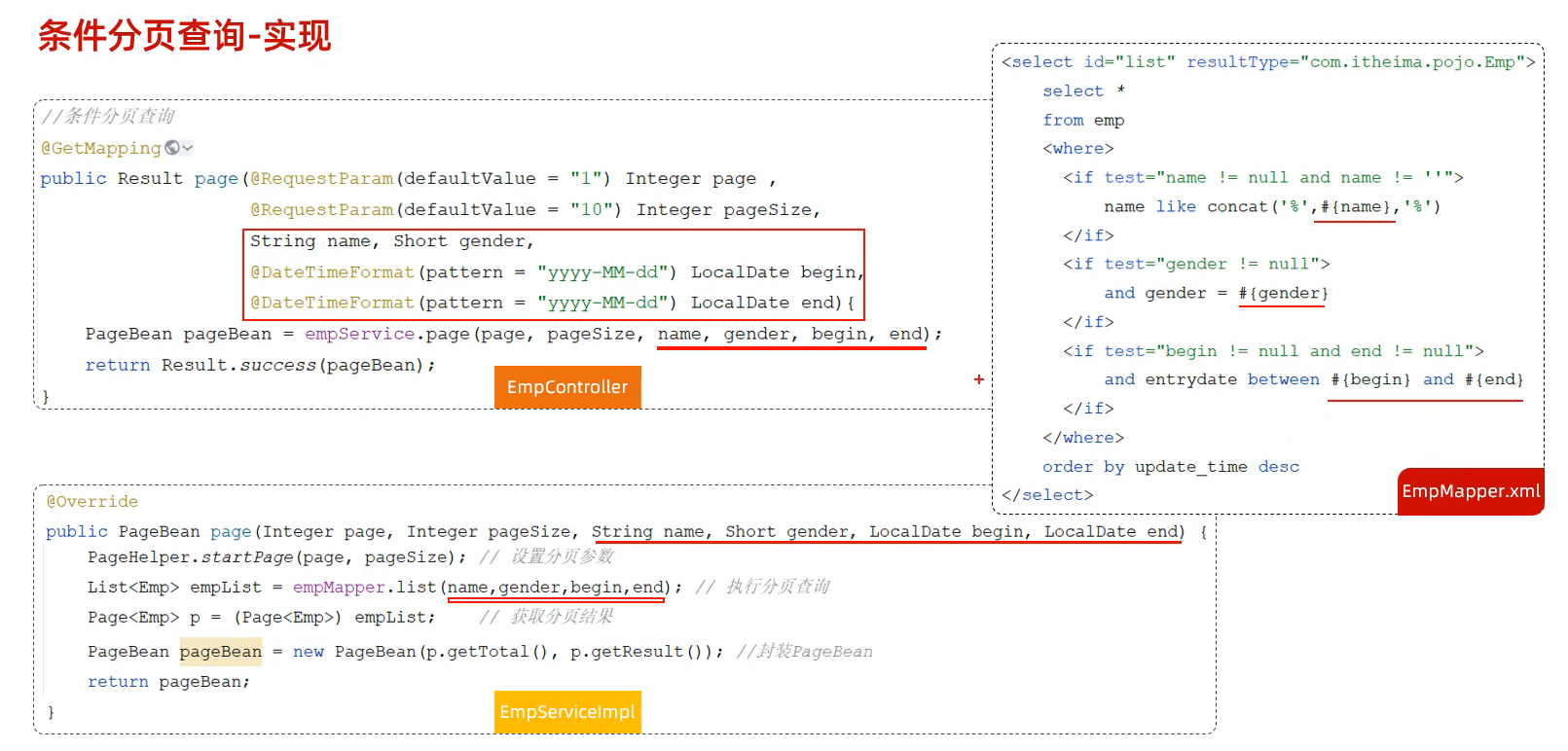Image resolution: width=1568 pixels, height=751 pixels.
Task: Click empService in the controller call
Action: (359, 335)
